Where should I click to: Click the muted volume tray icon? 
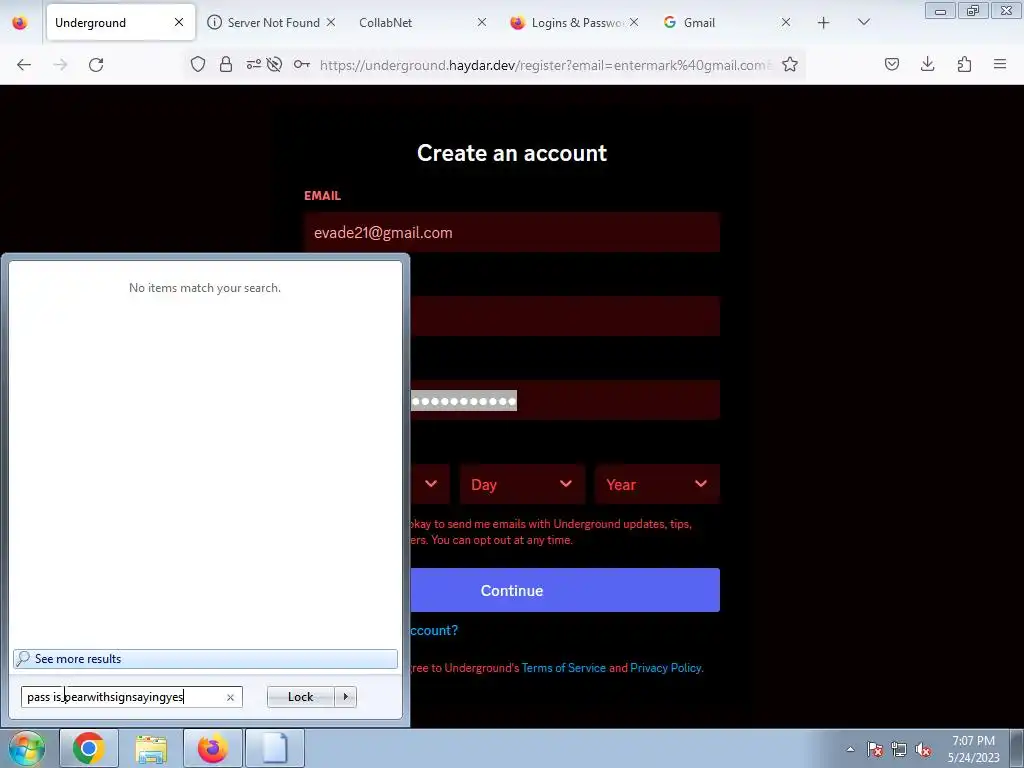click(x=923, y=749)
